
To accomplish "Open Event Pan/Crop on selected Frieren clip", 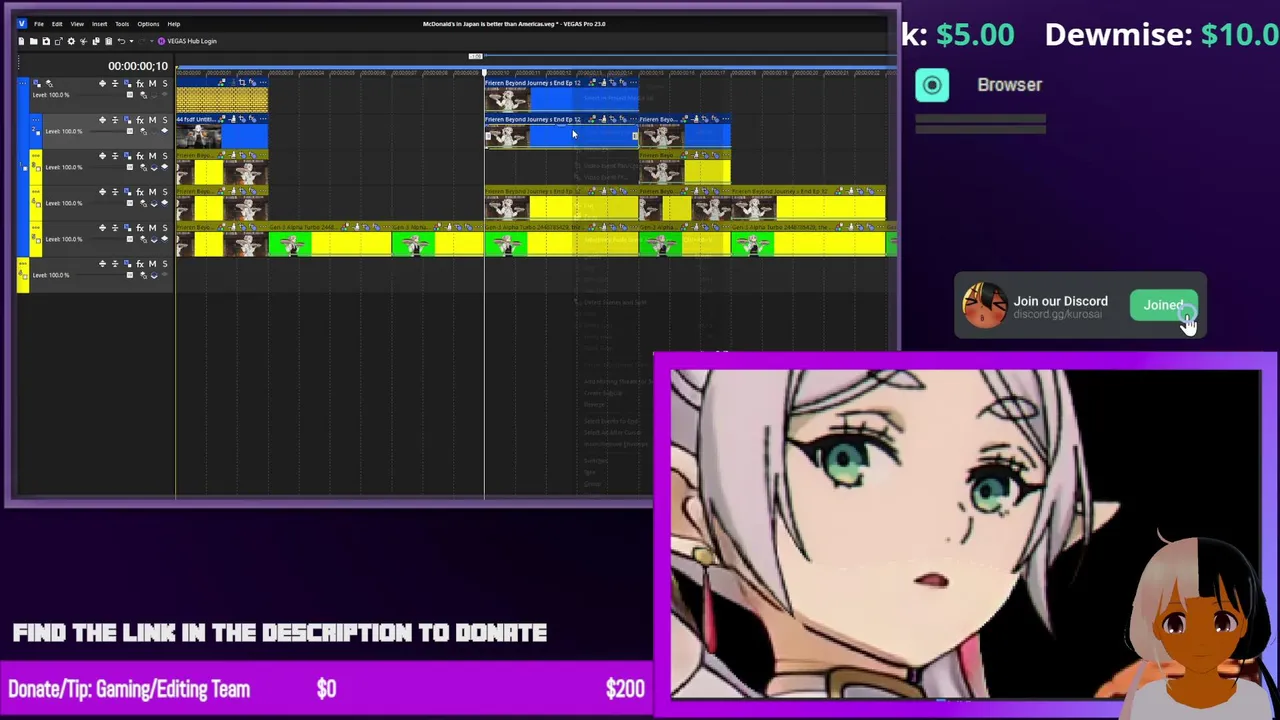I will 612,119.
